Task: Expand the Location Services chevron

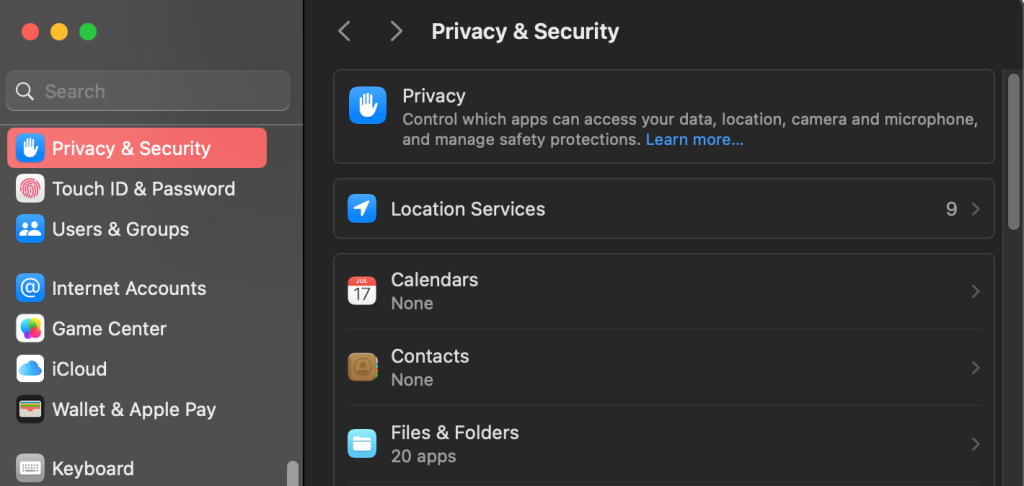Action: coord(976,209)
